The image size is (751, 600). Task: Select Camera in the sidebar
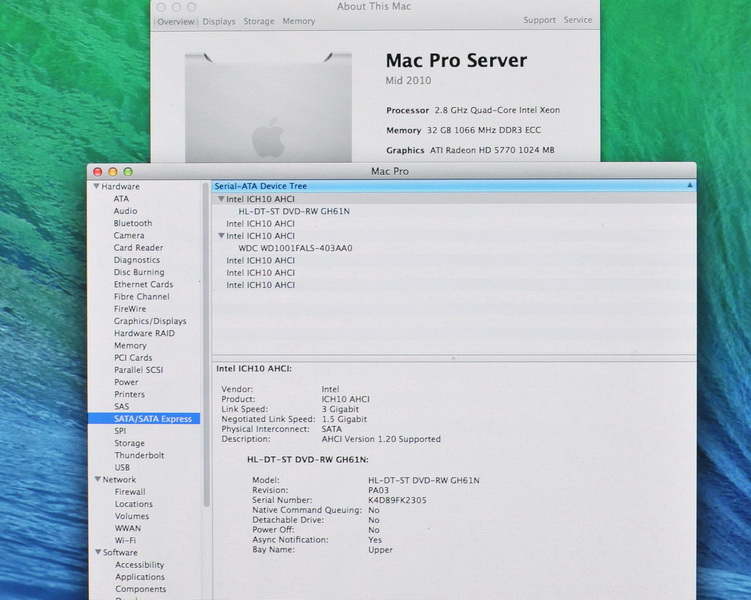click(129, 236)
